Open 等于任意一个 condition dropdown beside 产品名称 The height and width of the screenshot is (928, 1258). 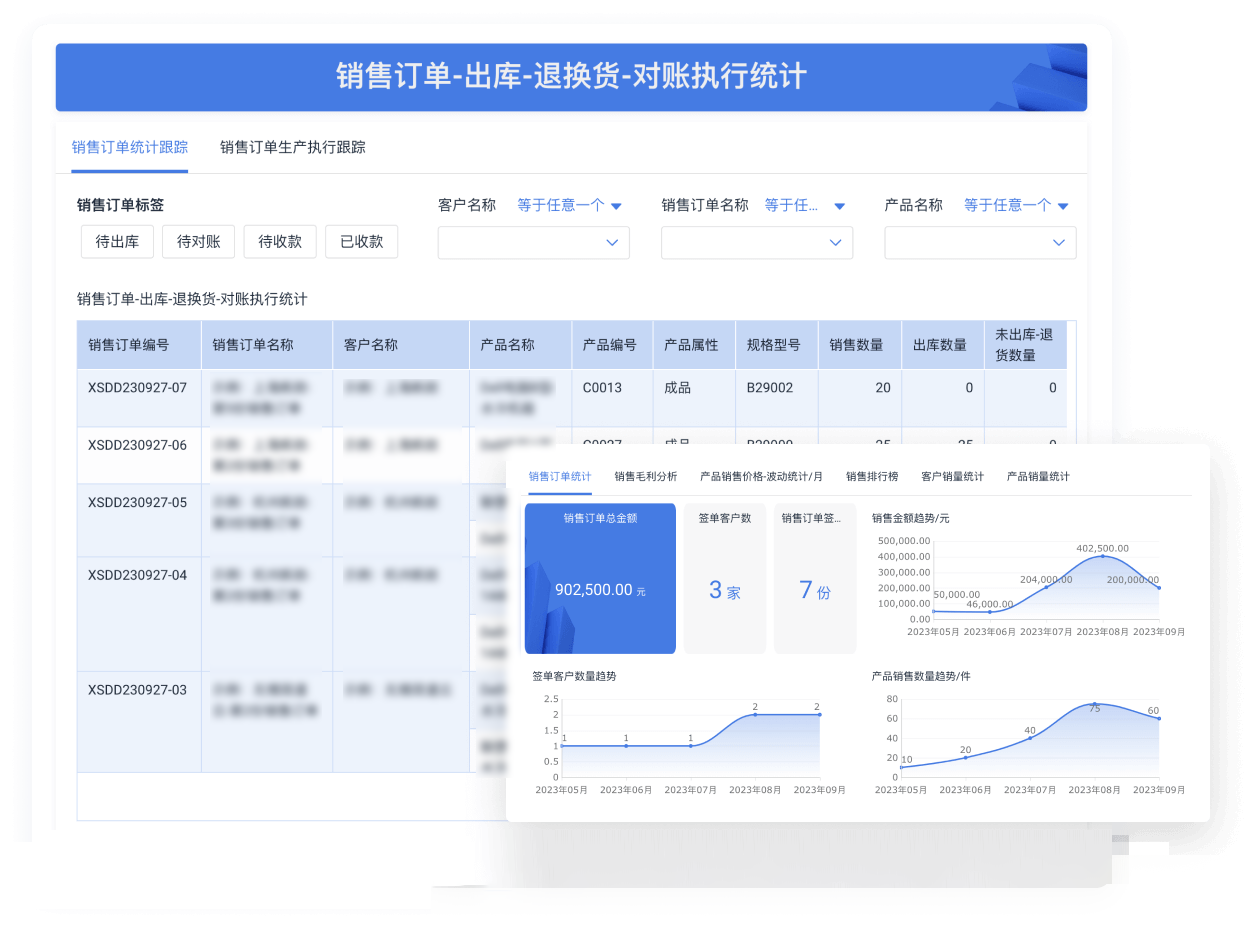tap(1016, 205)
